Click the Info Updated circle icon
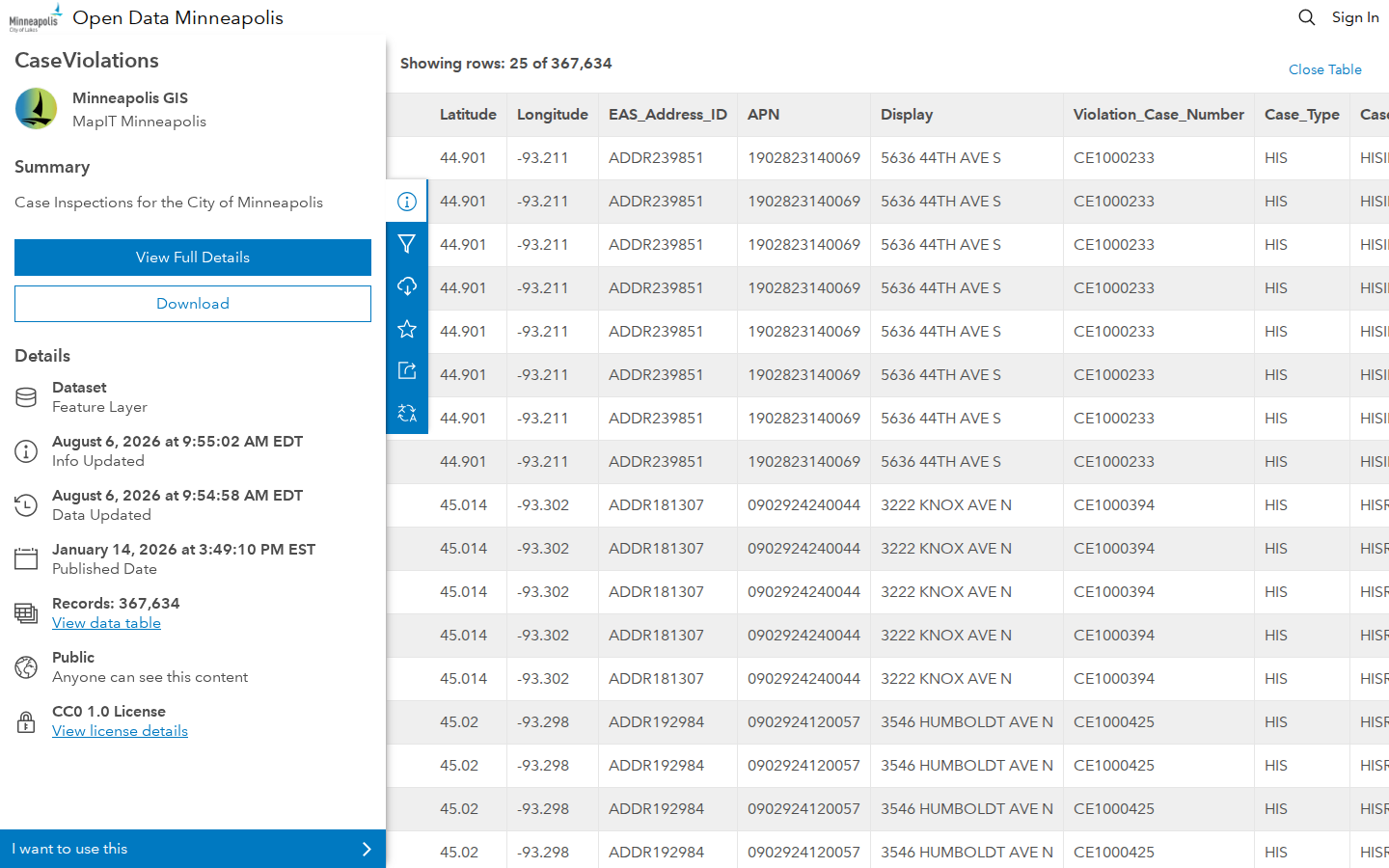 coord(26,451)
